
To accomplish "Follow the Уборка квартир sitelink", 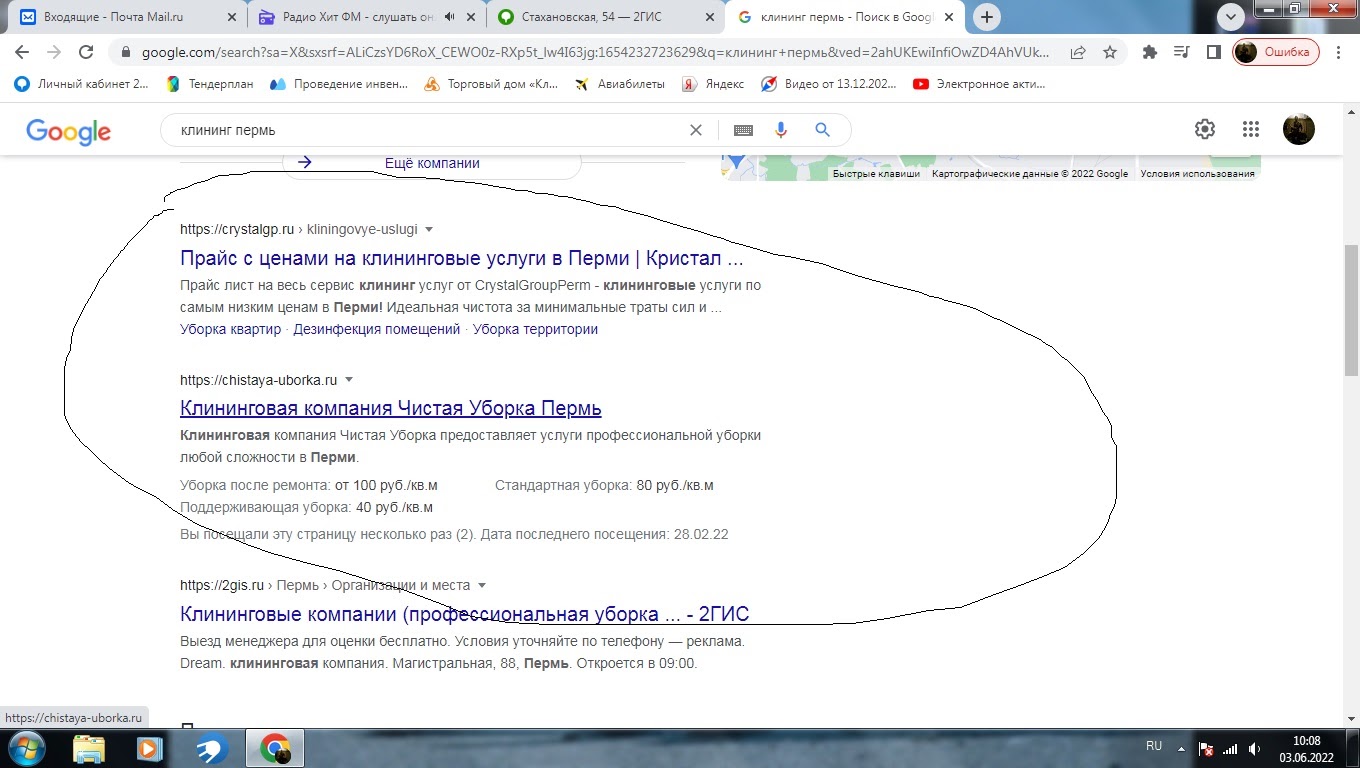I will 231,329.
